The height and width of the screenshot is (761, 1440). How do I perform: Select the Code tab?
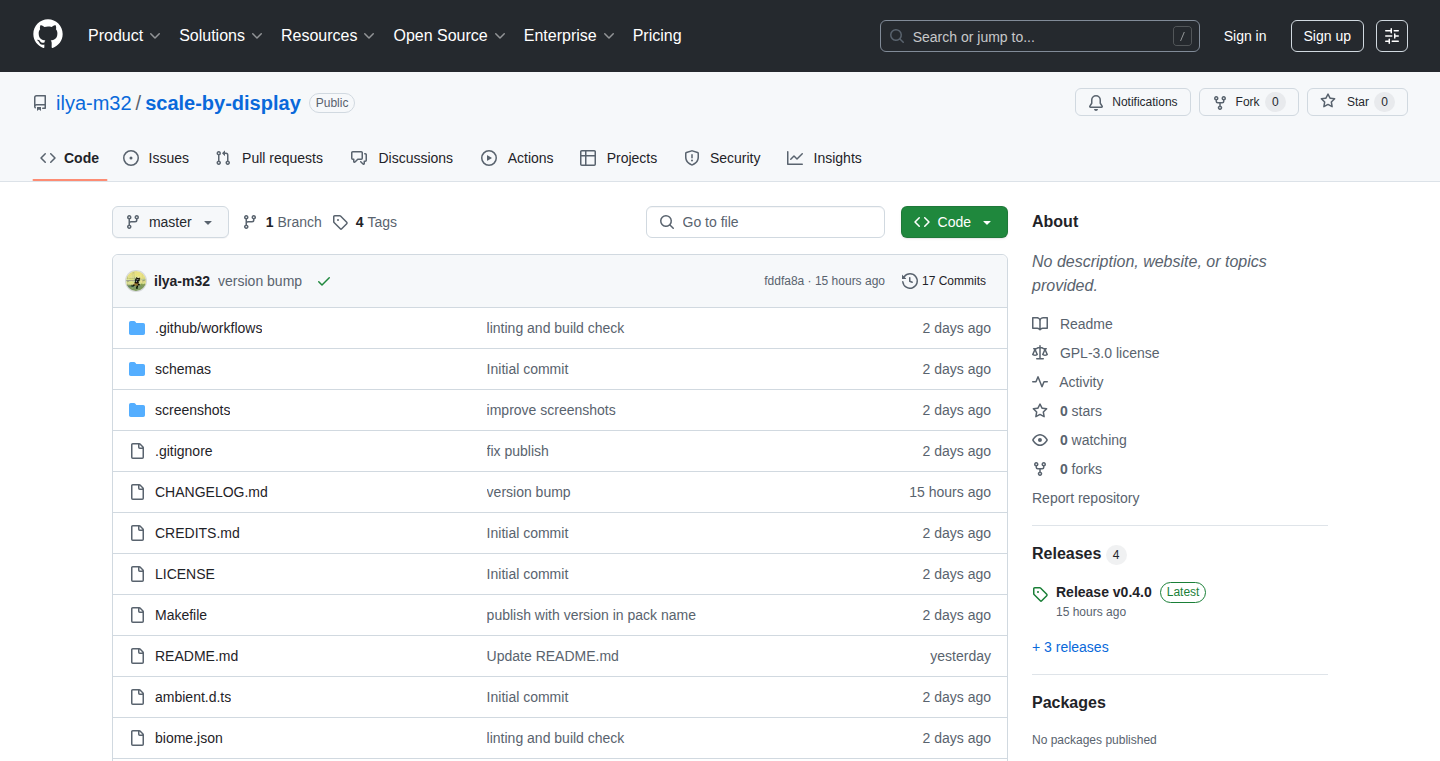click(70, 158)
